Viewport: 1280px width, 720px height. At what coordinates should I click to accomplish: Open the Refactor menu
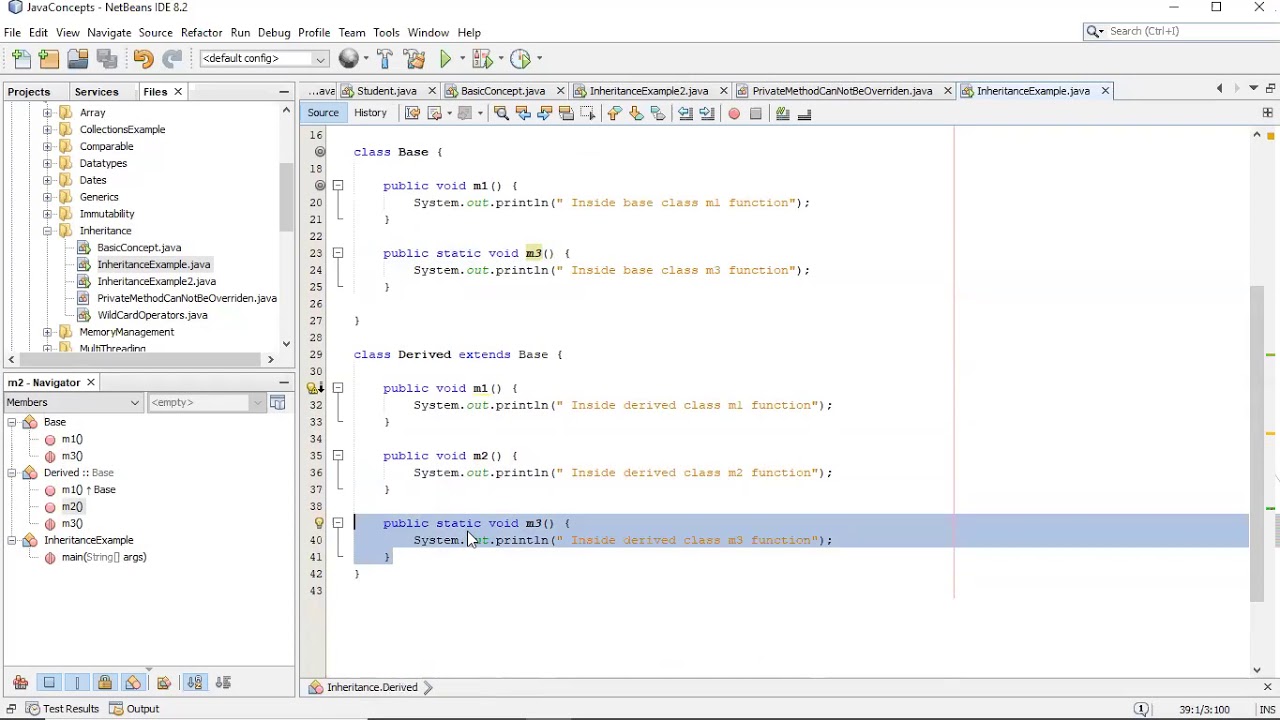(x=201, y=32)
